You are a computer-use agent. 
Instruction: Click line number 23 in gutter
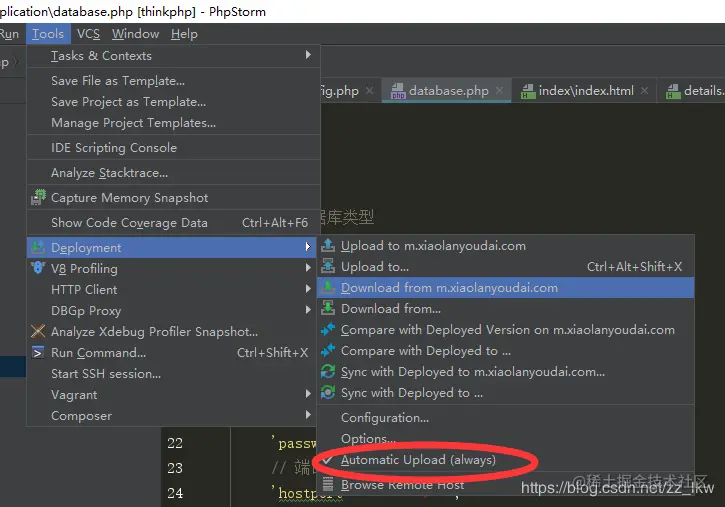pyautogui.click(x=175, y=468)
